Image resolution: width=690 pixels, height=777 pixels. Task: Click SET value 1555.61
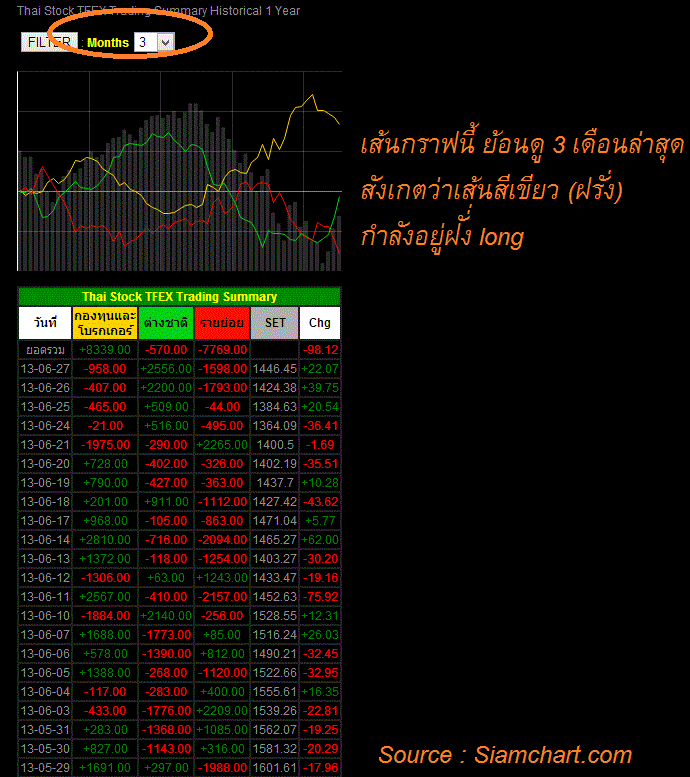(x=275, y=692)
